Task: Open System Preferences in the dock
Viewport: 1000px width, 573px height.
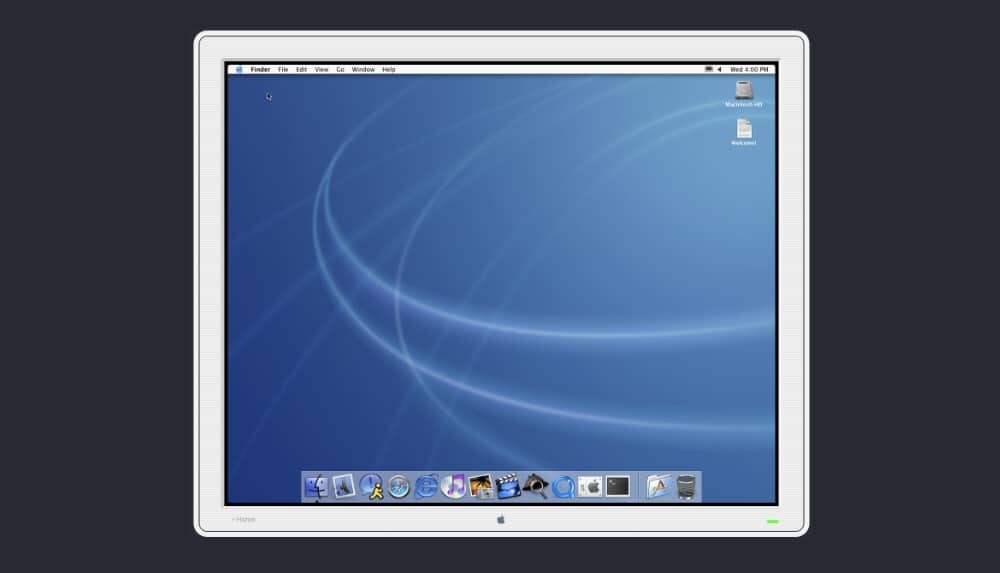Action: (591, 487)
